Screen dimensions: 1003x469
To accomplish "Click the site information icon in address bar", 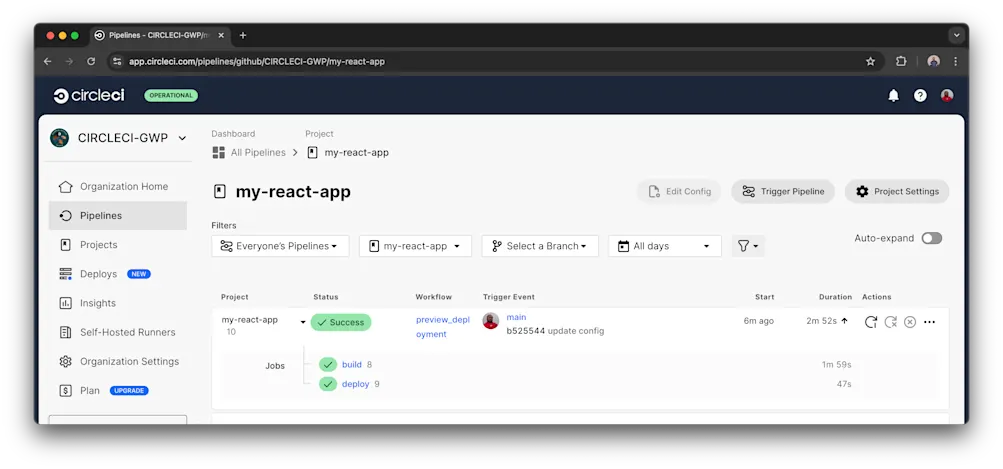I will 116,61.
